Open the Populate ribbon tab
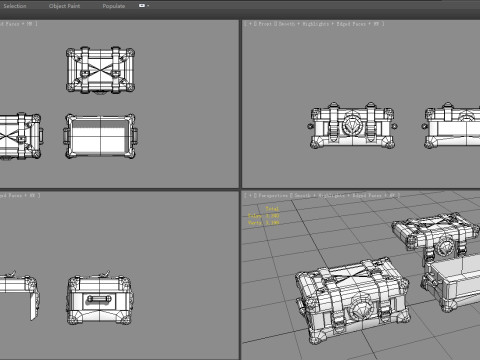Viewport: 480px width, 360px height. click(x=114, y=6)
